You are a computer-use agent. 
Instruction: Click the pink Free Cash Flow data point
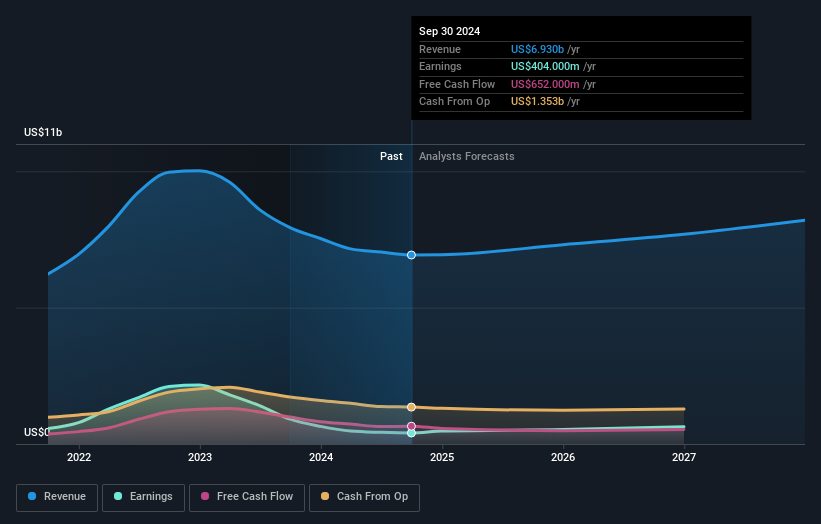(412, 426)
